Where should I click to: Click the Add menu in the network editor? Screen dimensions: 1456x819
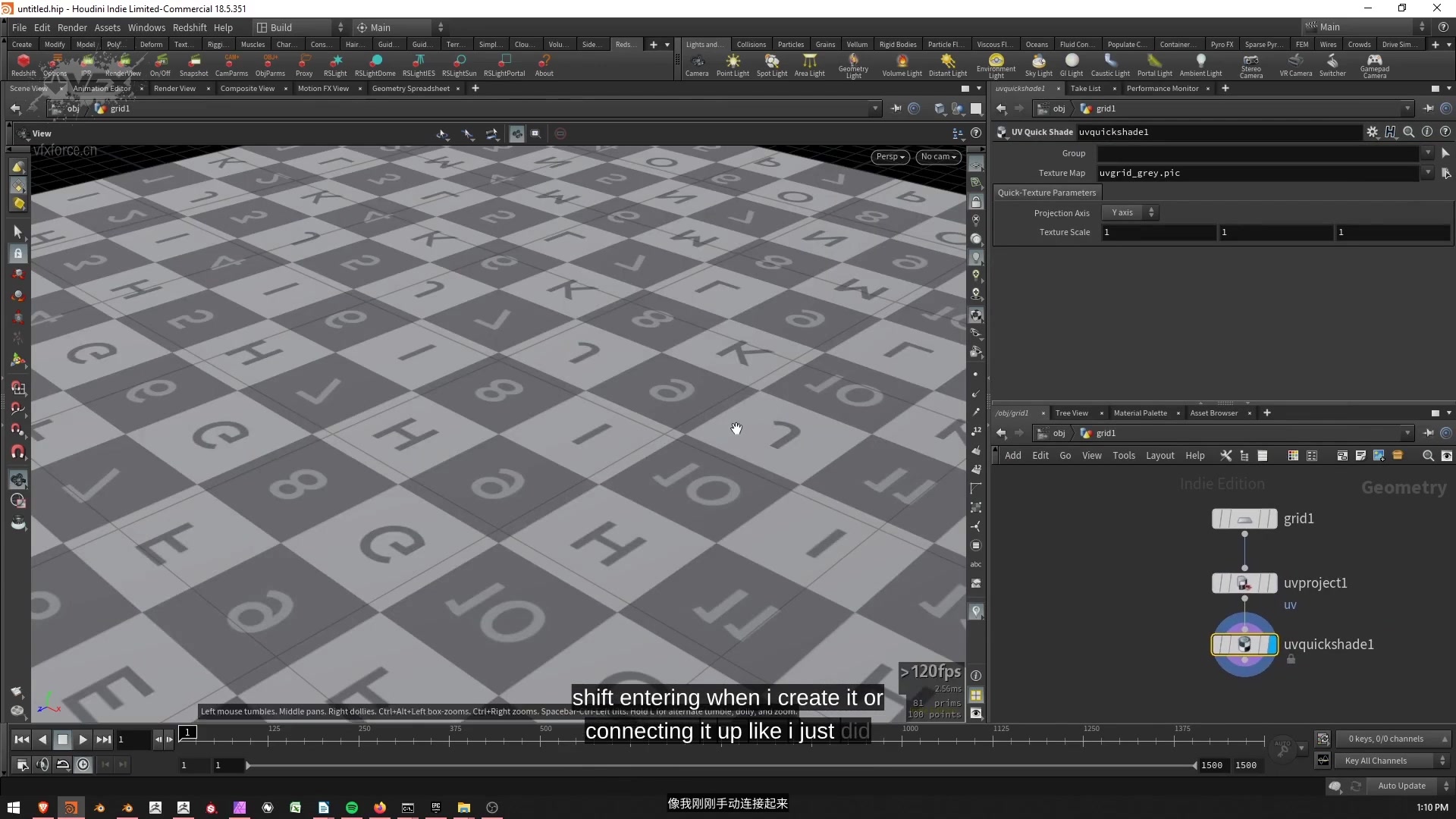(x=1012, y=456)
